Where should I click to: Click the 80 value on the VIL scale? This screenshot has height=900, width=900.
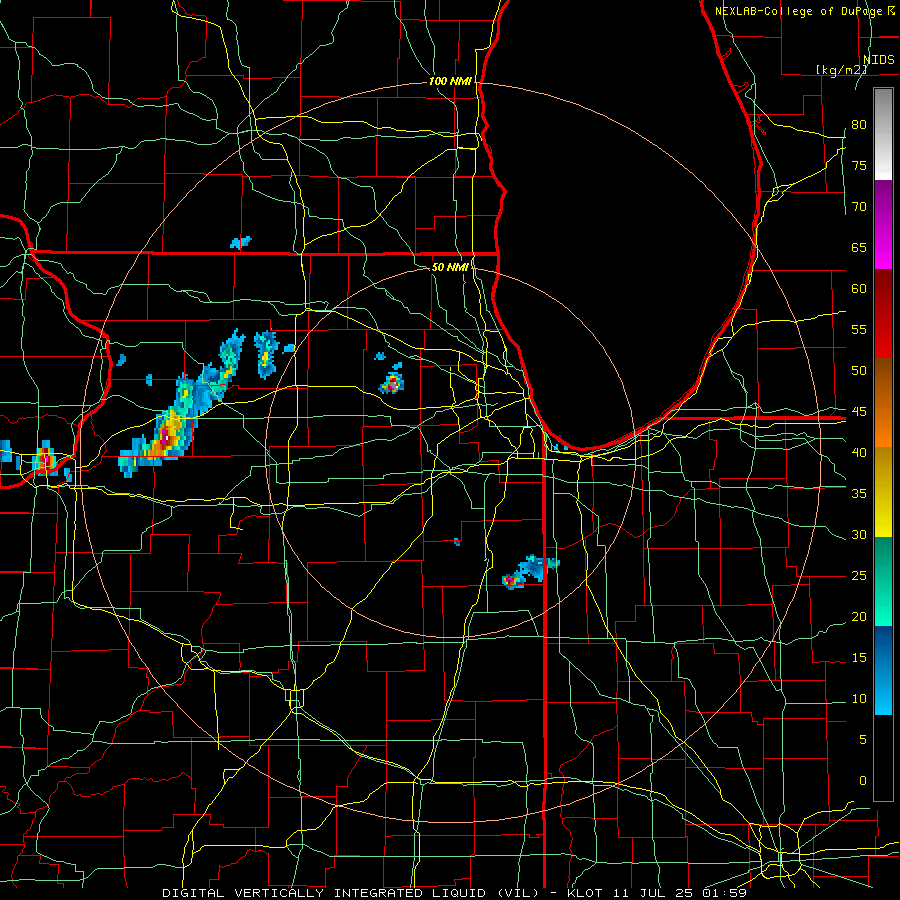[x=859, y=125]
